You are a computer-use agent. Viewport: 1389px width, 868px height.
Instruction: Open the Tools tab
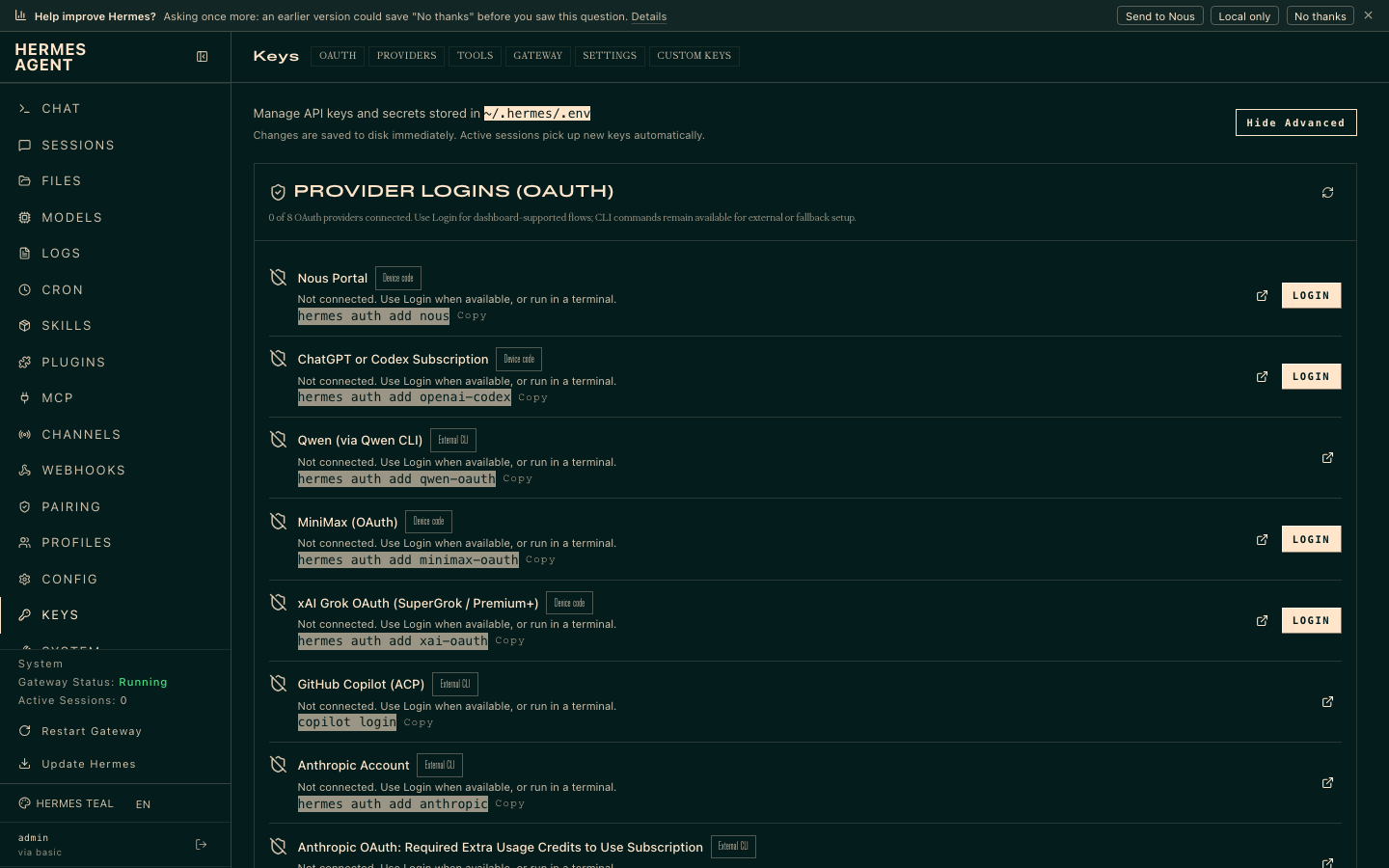tap(475, 56)
